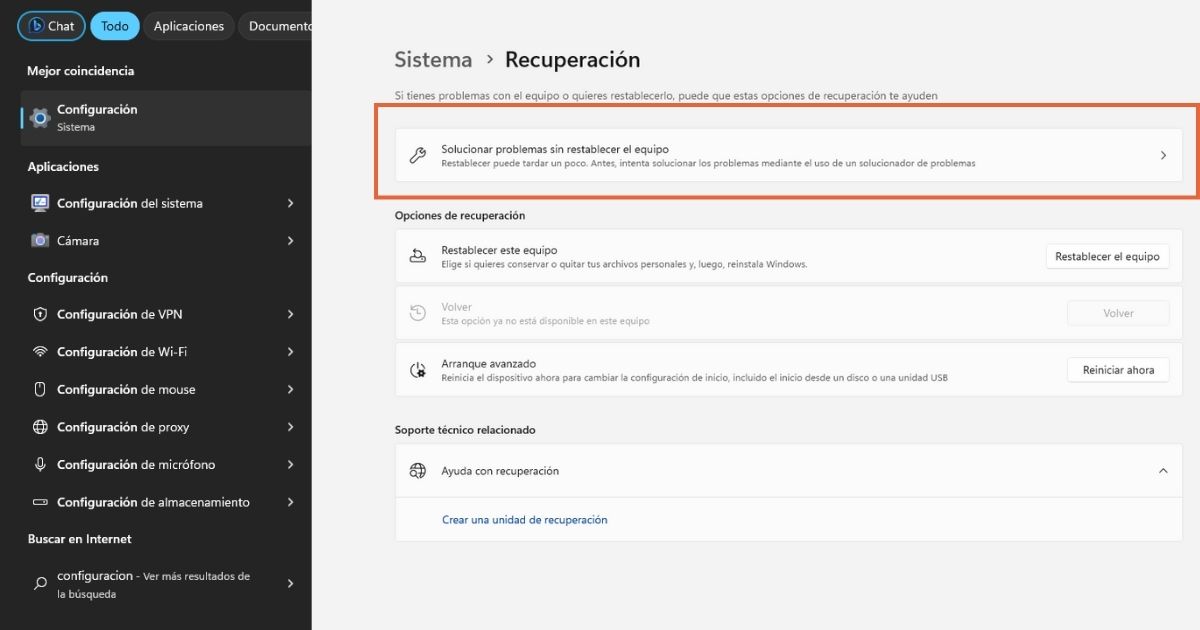1200x630 pixels.
Task: Open the Configuración Sistema best match
Action: 166,118
